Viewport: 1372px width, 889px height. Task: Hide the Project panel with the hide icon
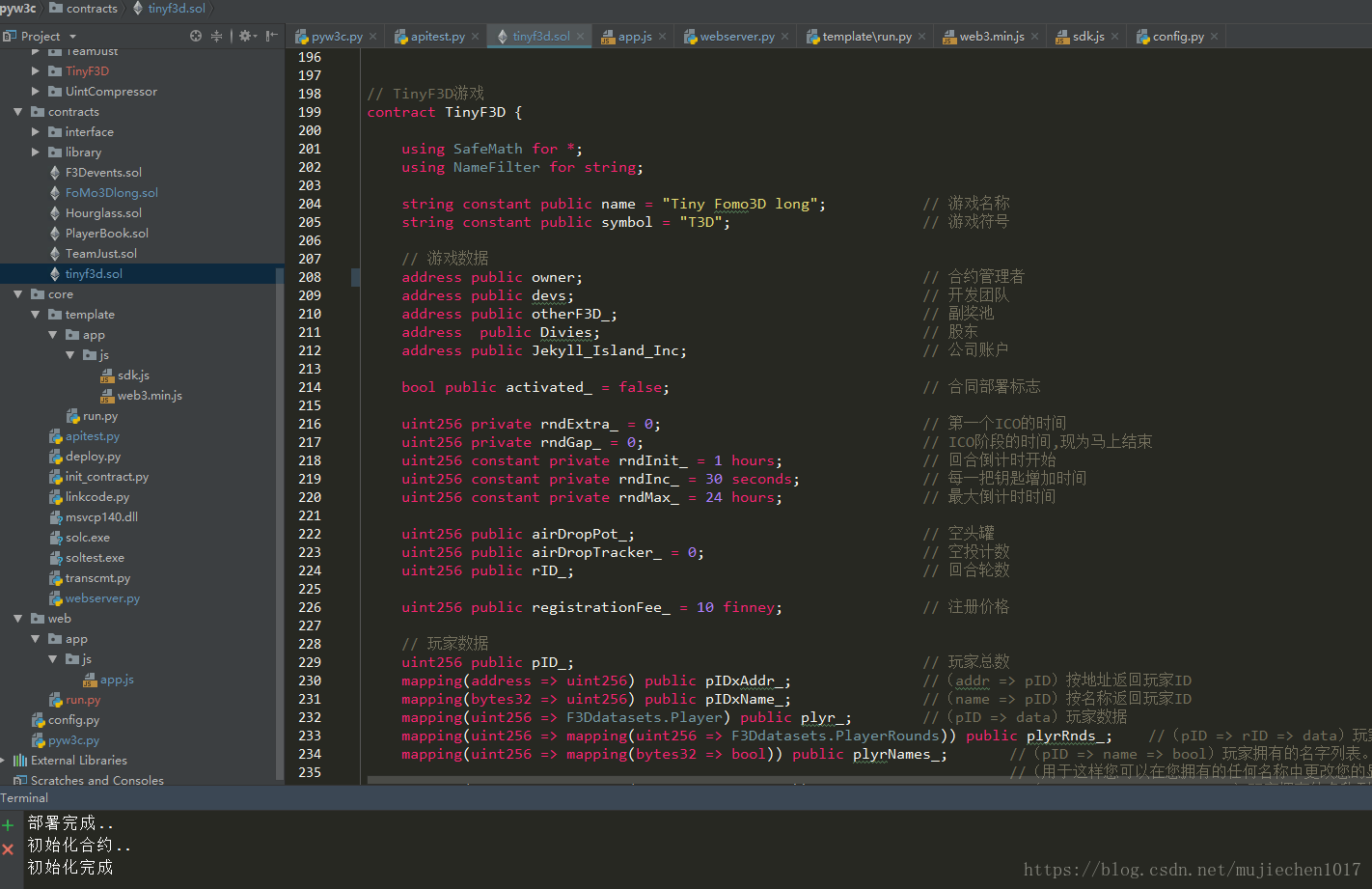[272, 36]
